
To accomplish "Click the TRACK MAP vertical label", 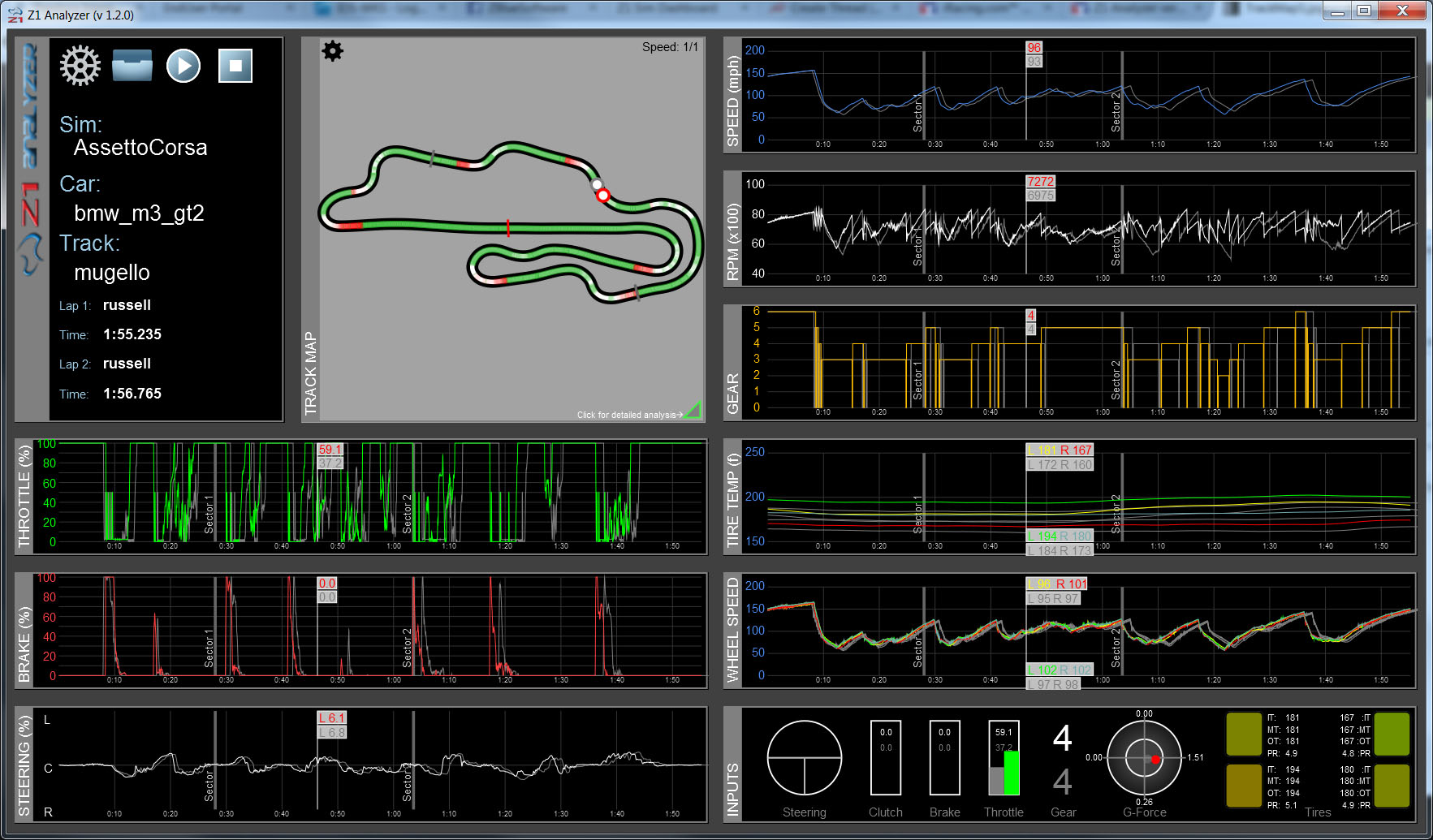I will 310,373.
